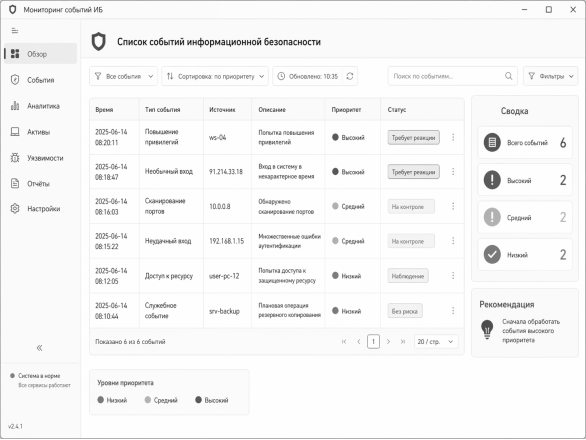Viewport: 586px width, 440px height.
Task: Click Показано 6 из 6 событий text
Action: (130, 342)
